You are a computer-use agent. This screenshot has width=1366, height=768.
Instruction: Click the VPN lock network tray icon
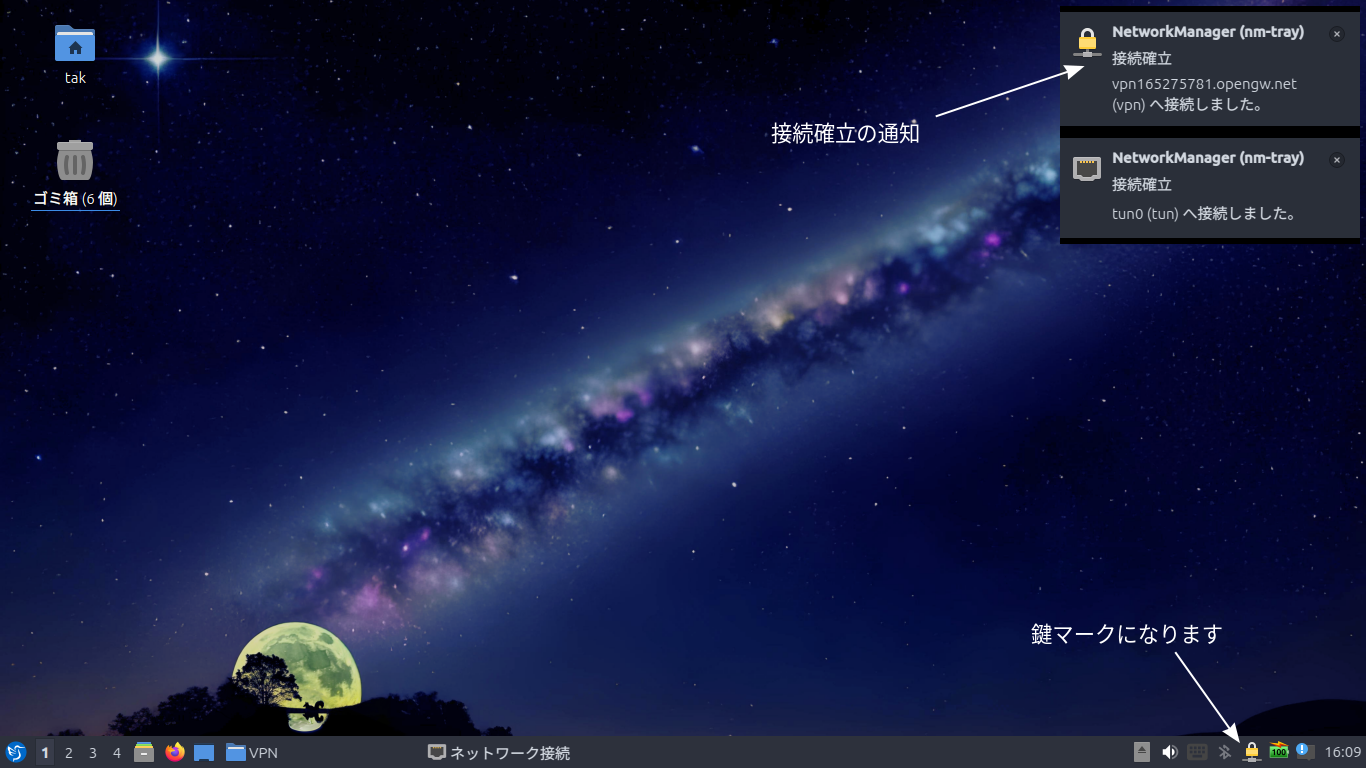point(1251,752)
